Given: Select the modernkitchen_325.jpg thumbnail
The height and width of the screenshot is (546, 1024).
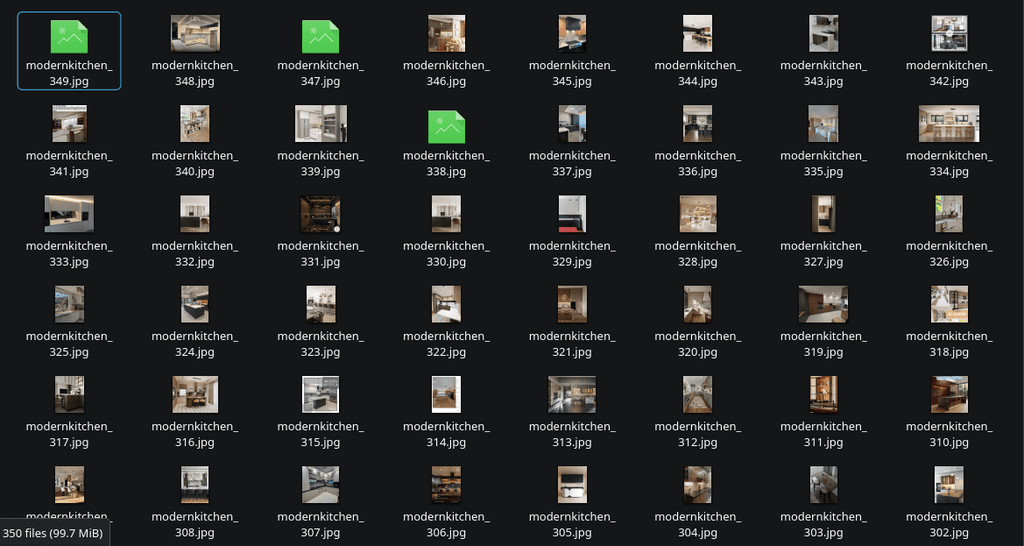Looking at the screenshot, I should pyautogui.click(x=69, y=304).
